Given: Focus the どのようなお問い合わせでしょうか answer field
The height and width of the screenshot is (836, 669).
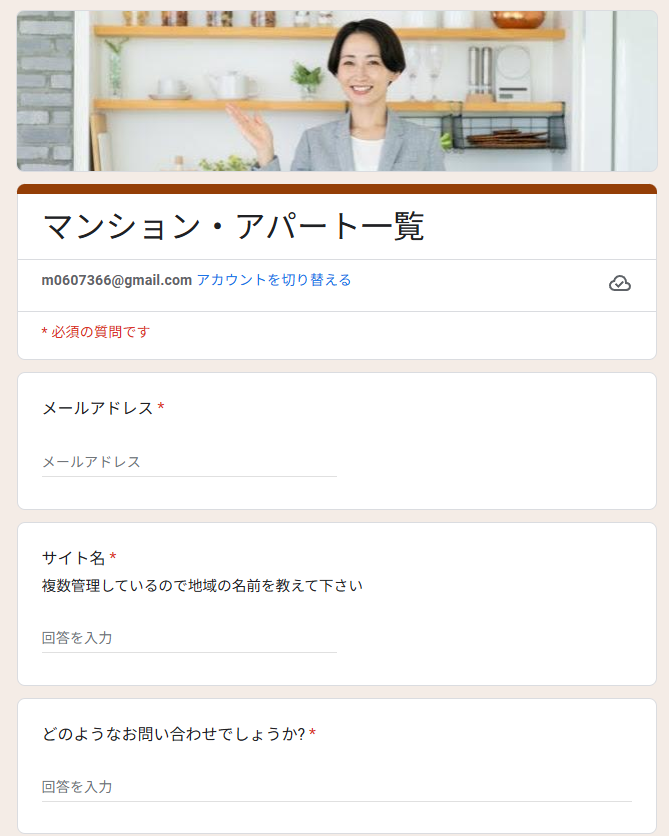Looking at the screenshot, I should (337, 787).
